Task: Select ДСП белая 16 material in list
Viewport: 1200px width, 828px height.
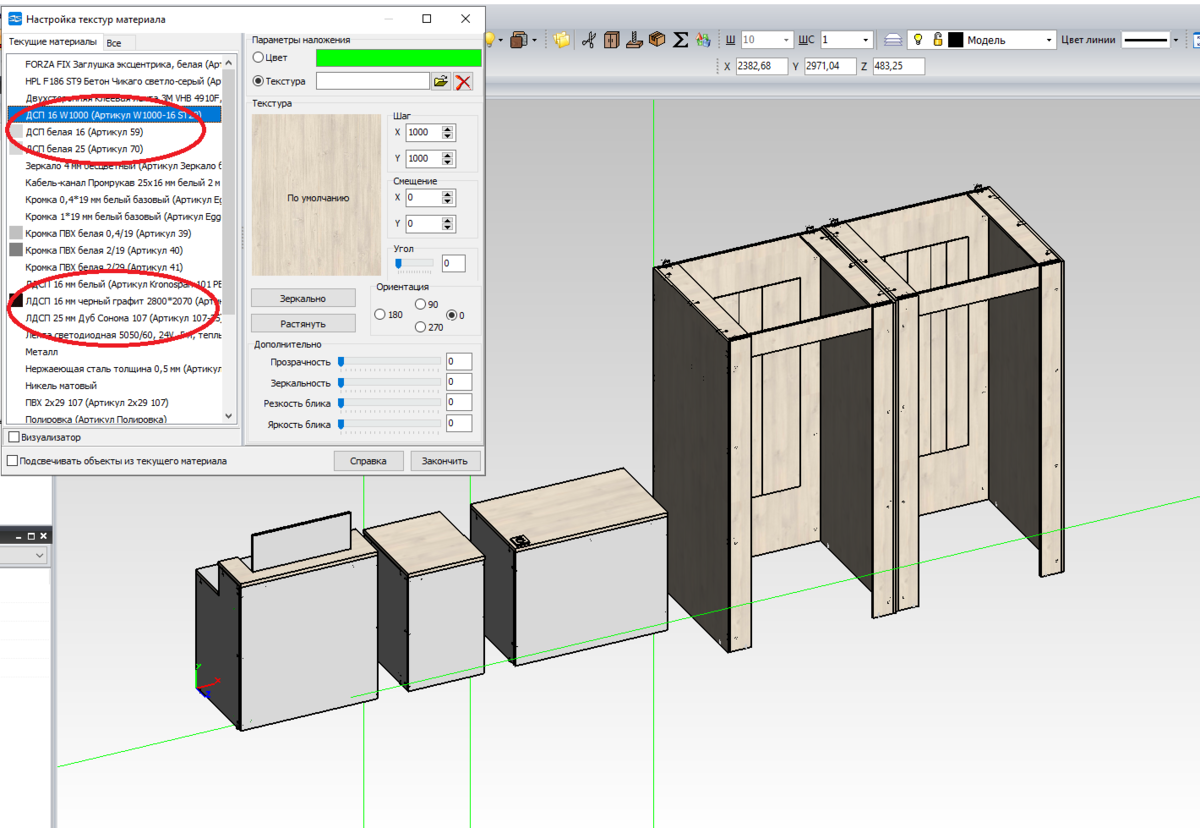Action: pos(84,132)
